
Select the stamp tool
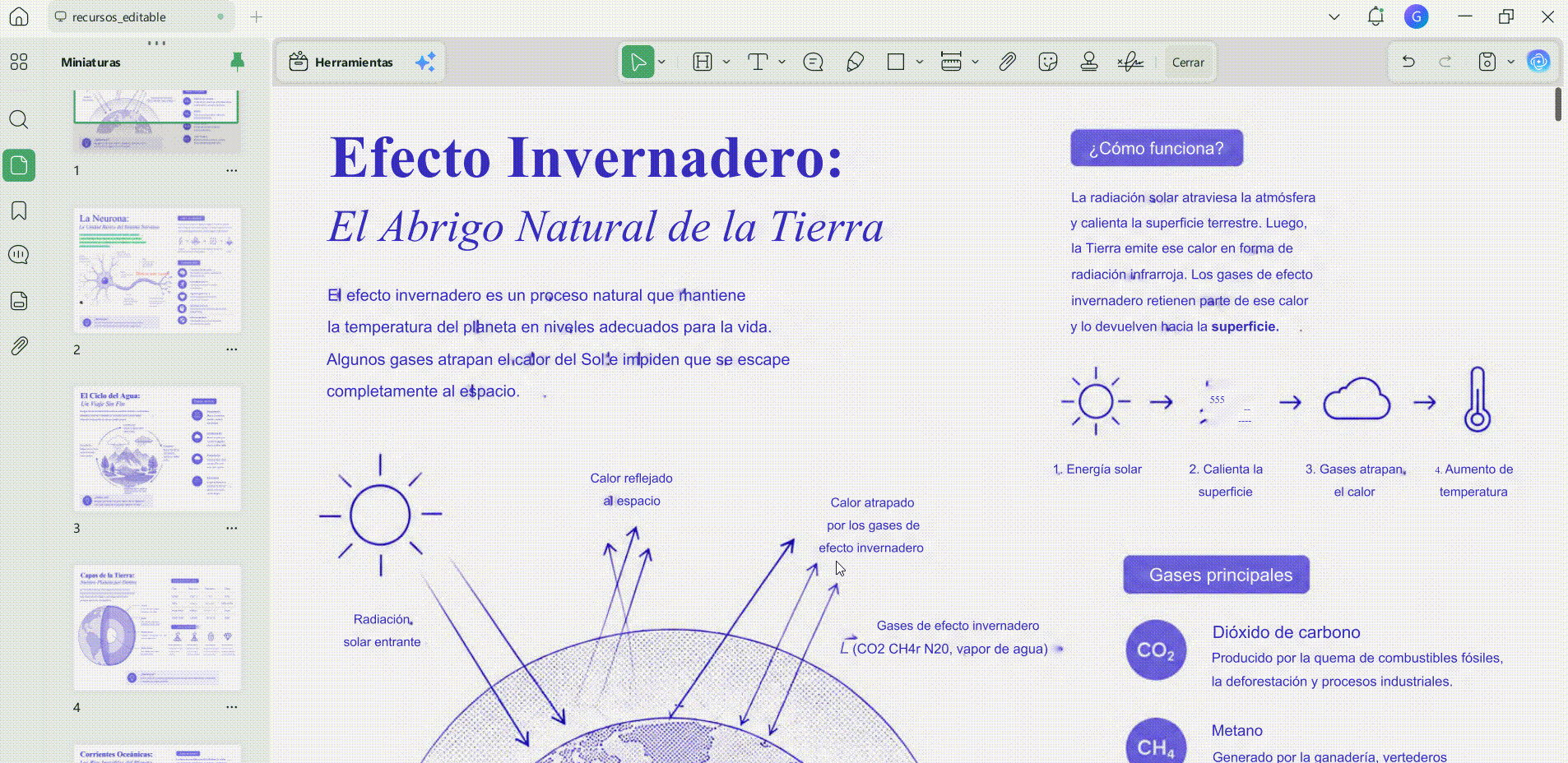tap(1089, 62)
